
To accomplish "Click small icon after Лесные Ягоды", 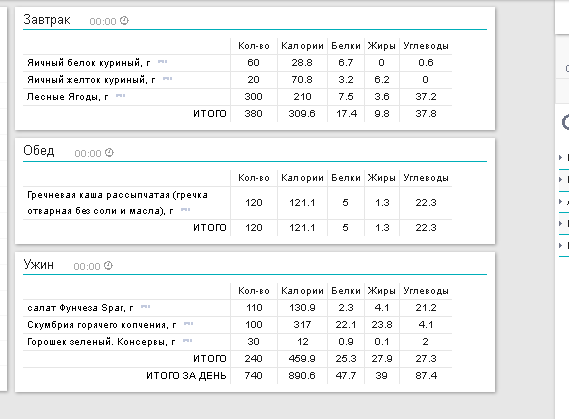I will click(x=120, y=95).
